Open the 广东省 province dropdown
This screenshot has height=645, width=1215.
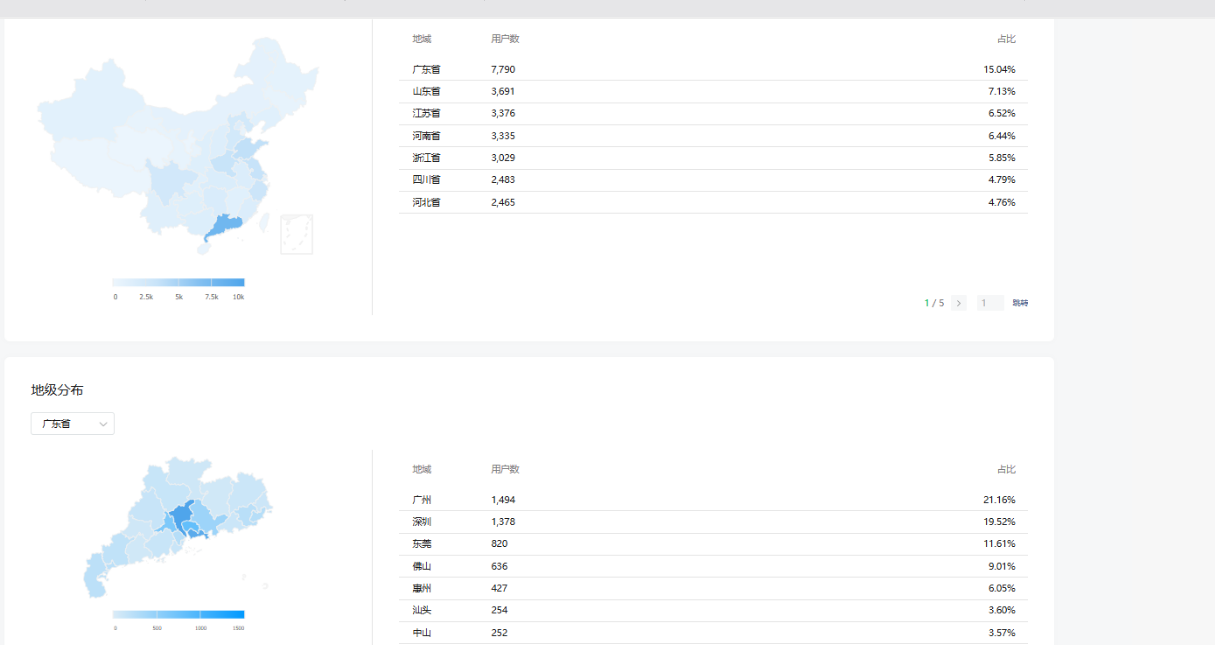click(x=73, y=424)
